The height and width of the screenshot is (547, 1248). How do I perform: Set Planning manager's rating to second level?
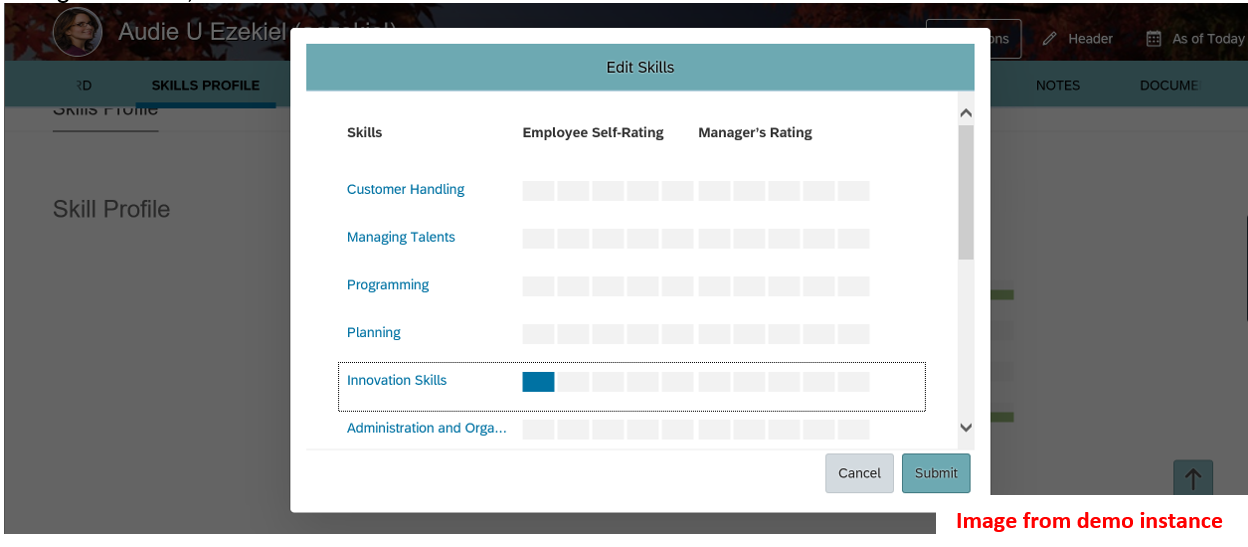coord(749,334)
